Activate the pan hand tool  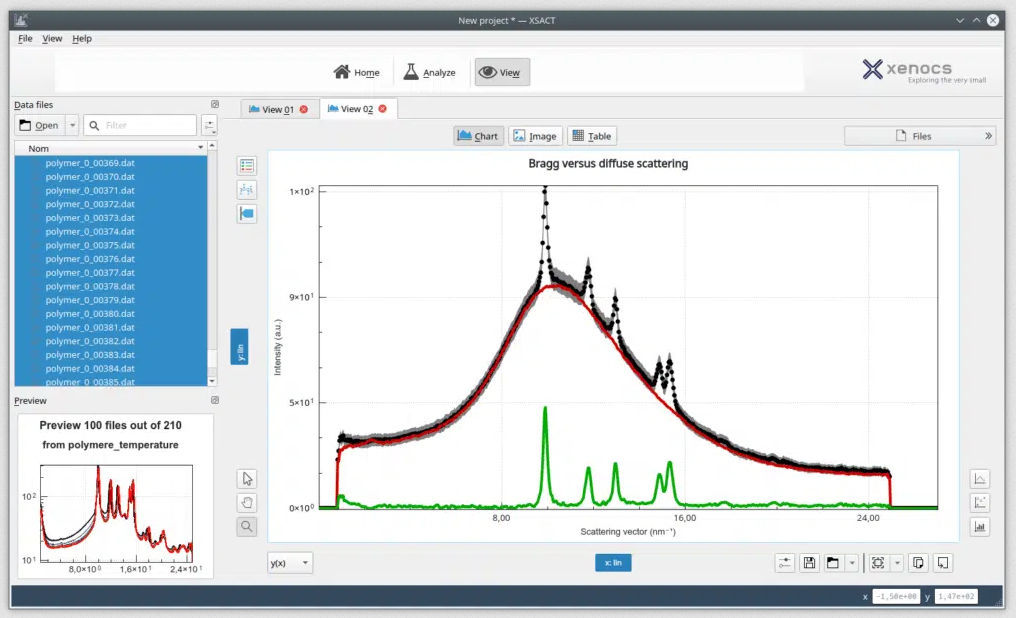click(x=247, y=502)
